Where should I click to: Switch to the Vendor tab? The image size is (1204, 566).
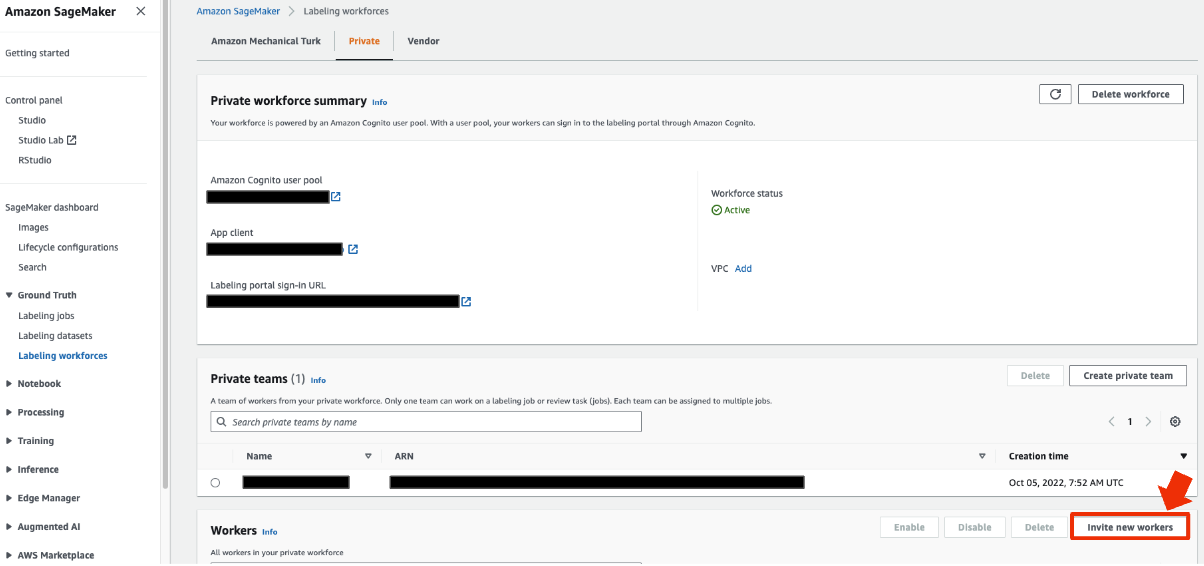tap(423, 41)
